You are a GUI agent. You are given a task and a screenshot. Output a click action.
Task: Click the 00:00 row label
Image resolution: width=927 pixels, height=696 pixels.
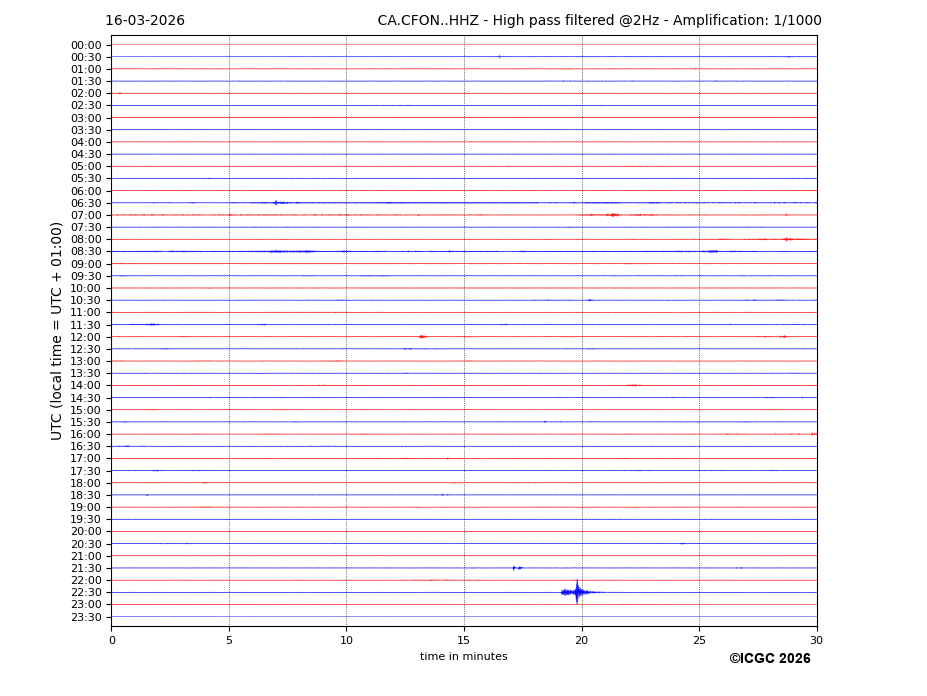pos(86,45)
